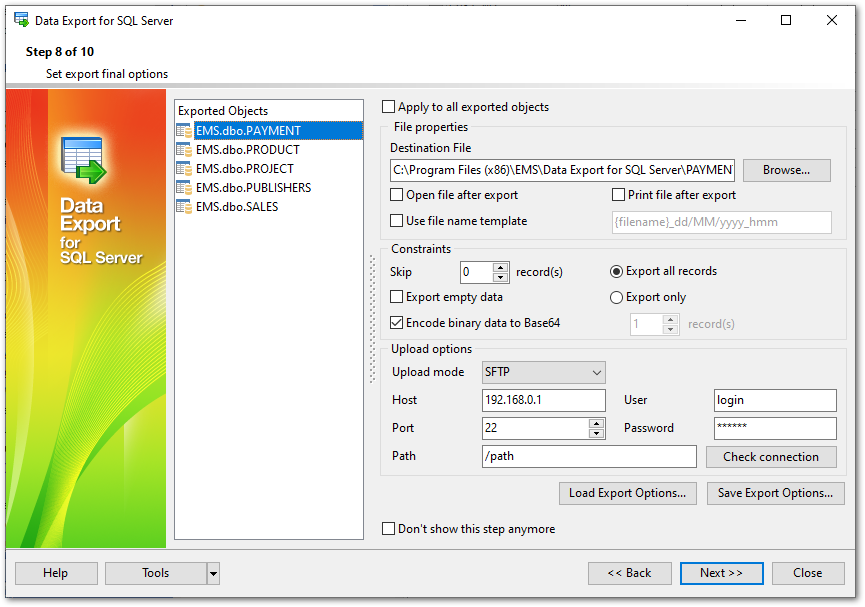Viewport: 865px width, 607px height.
Task: Select the Export only radio option
Action: point(617,297)
